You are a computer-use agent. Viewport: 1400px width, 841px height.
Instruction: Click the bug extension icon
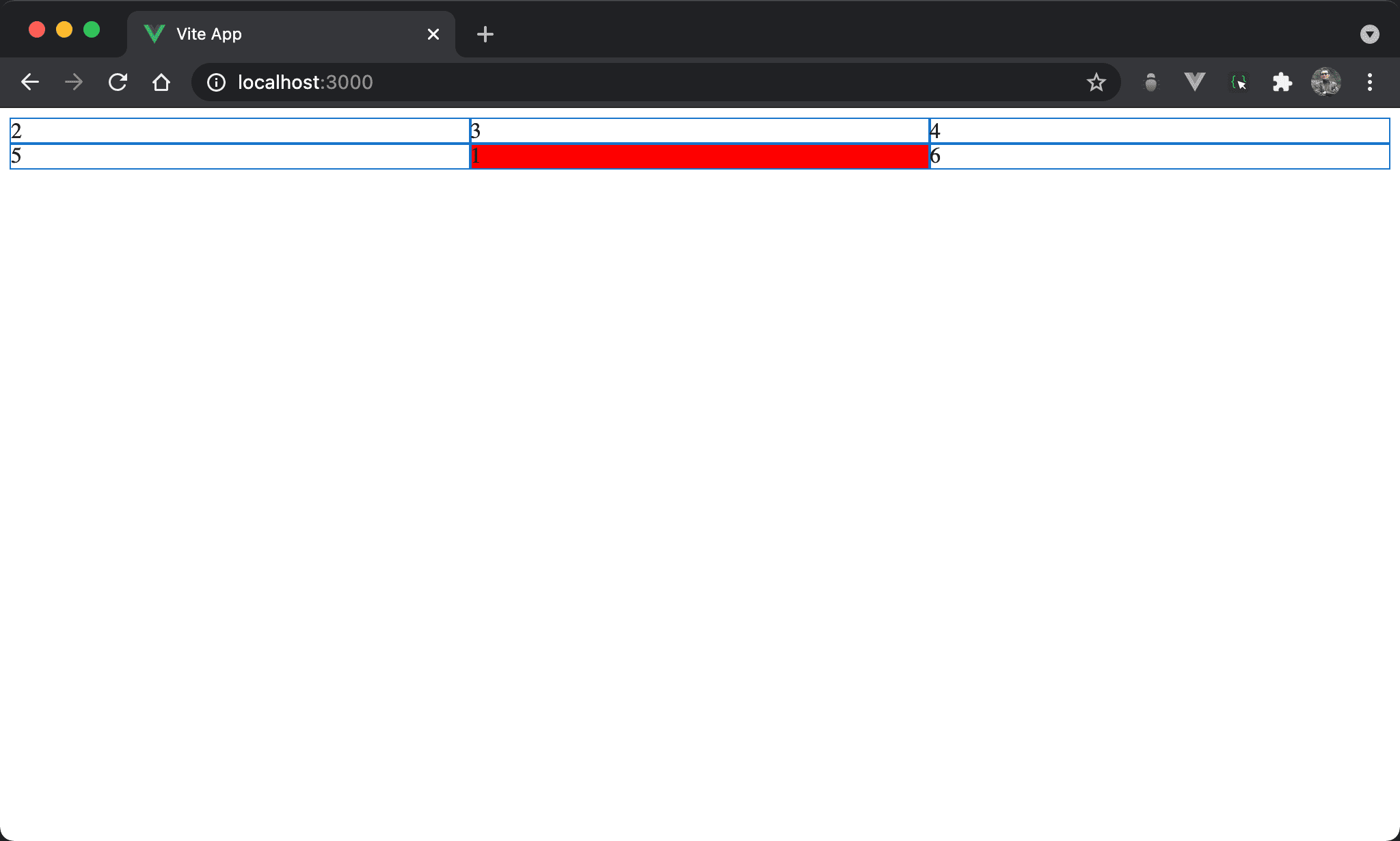(x=1151, y=82)
